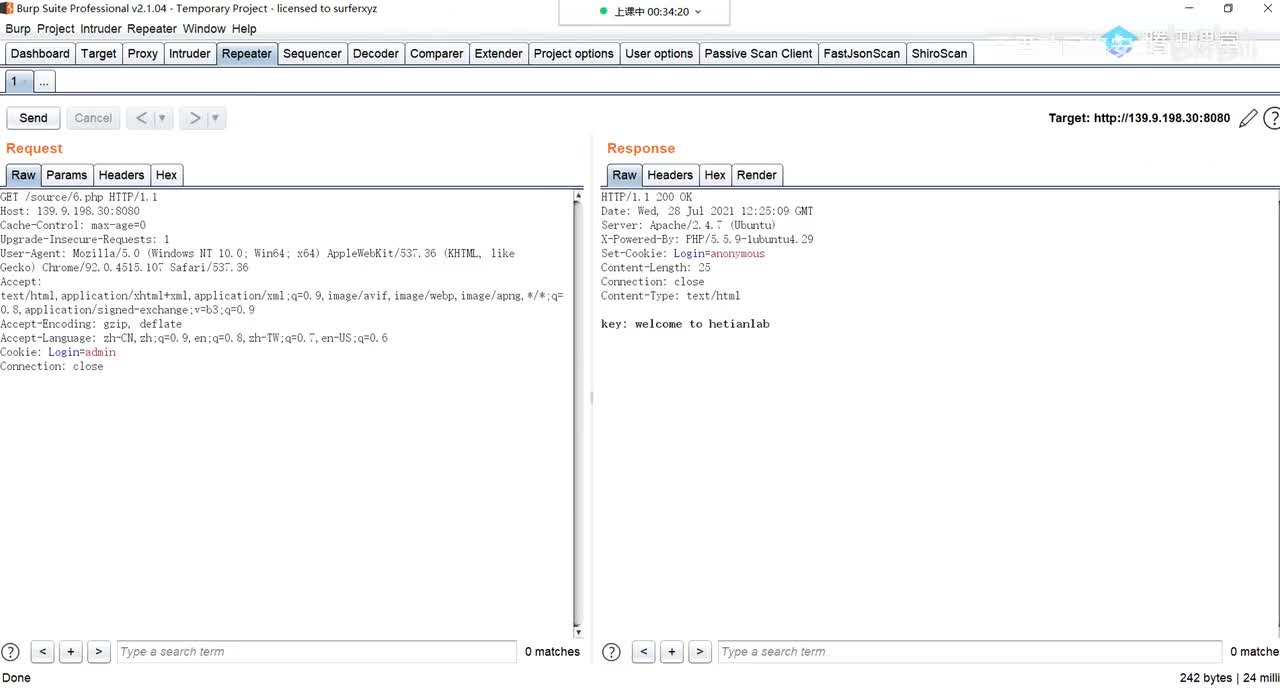Open the Burp menu
Viewport: 1280px width, 690px height.
coord(18,29)
